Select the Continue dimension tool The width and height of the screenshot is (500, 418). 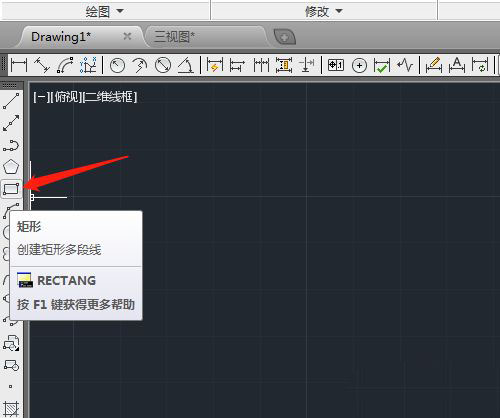(261, 65)
